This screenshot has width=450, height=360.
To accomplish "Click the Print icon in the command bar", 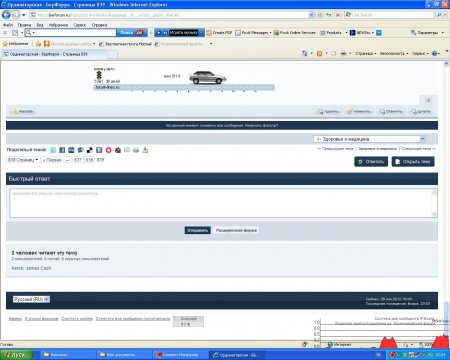I will (x=343, y=54).
